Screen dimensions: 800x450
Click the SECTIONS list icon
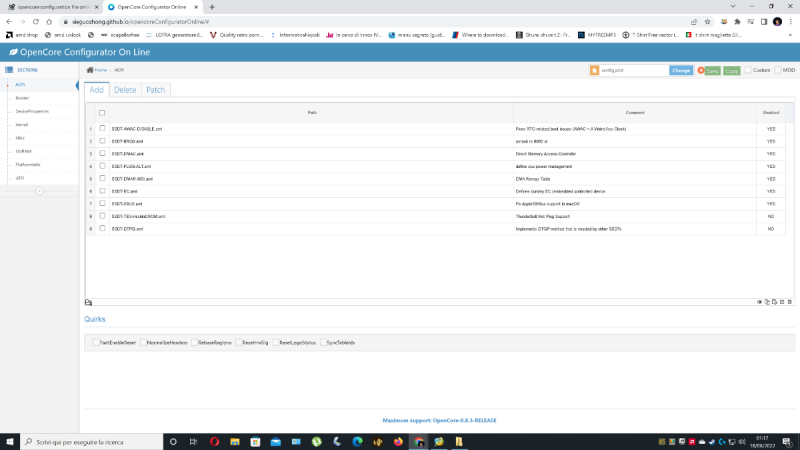tap(9, 70)
